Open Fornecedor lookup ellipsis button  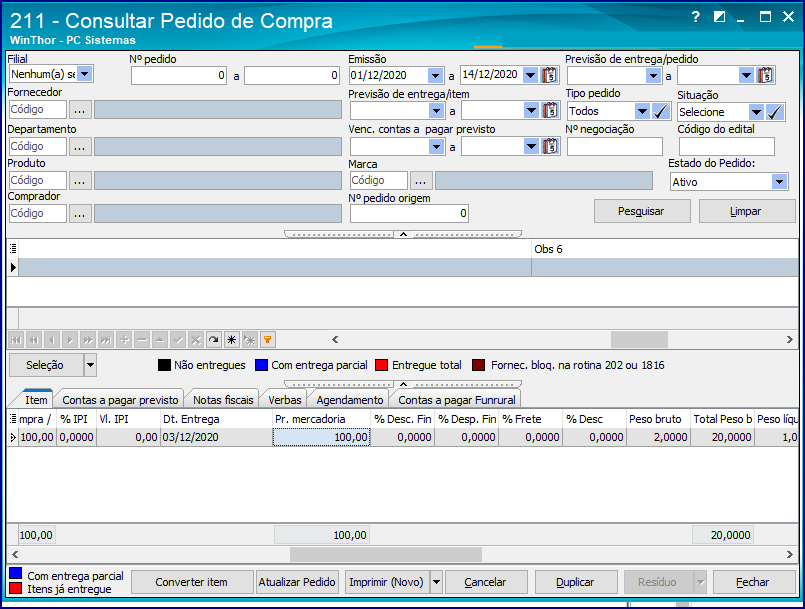pos(80,110)
